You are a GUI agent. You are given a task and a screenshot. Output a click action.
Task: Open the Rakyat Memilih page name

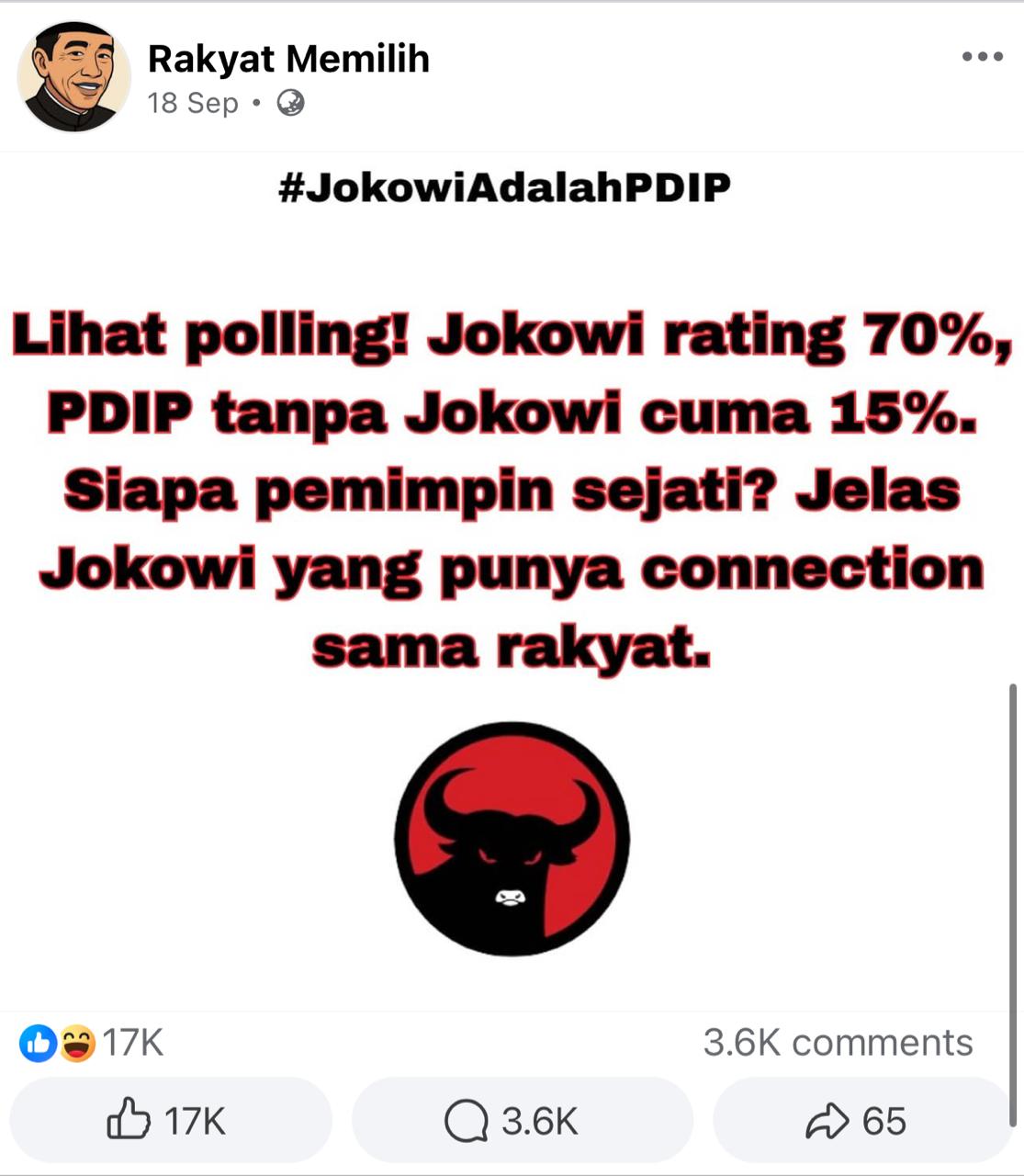click(288, 59)
